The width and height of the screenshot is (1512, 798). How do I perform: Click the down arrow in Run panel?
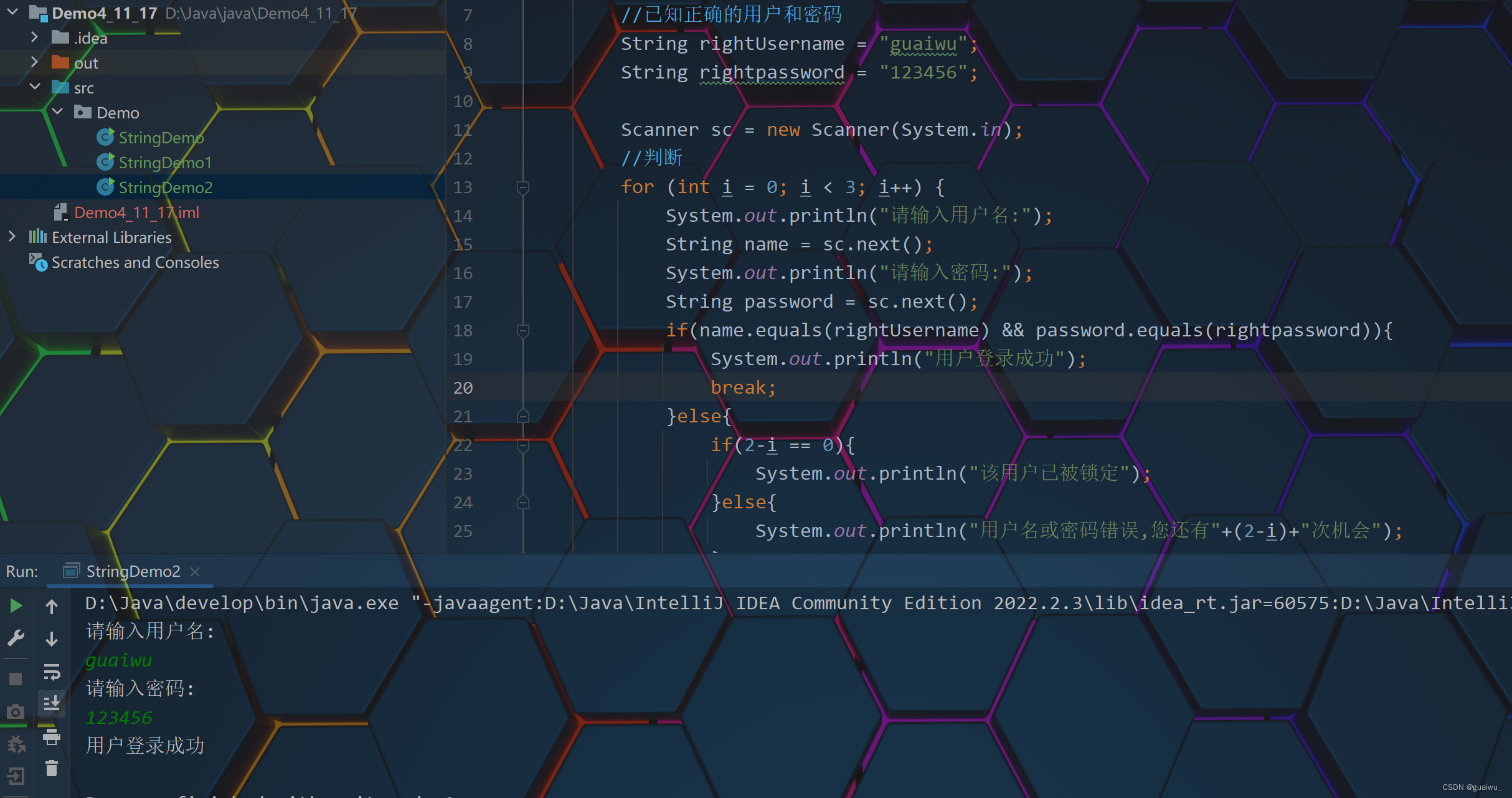pos(52,639)
